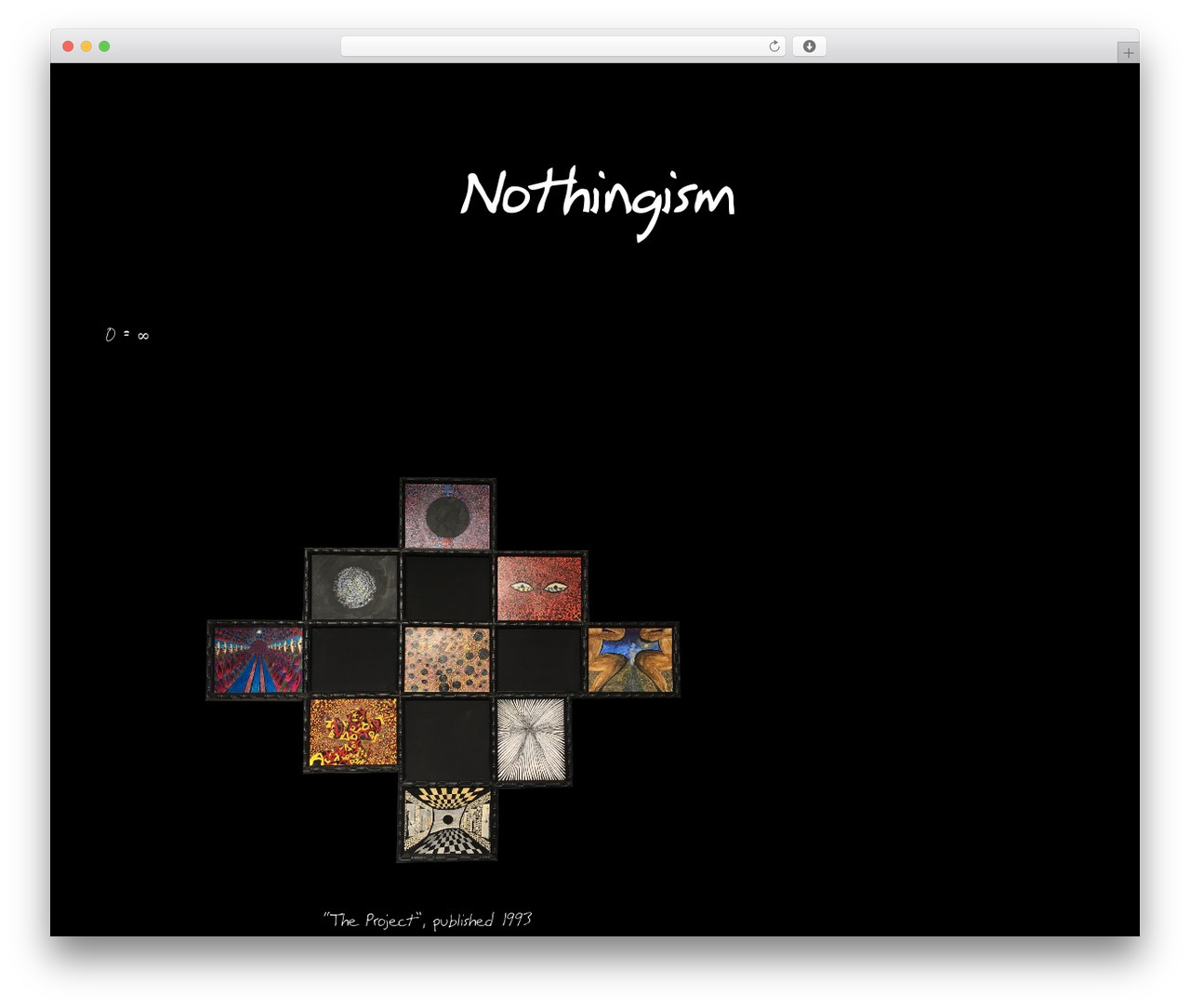Open the red and blue corridor painting

[258, 659]
